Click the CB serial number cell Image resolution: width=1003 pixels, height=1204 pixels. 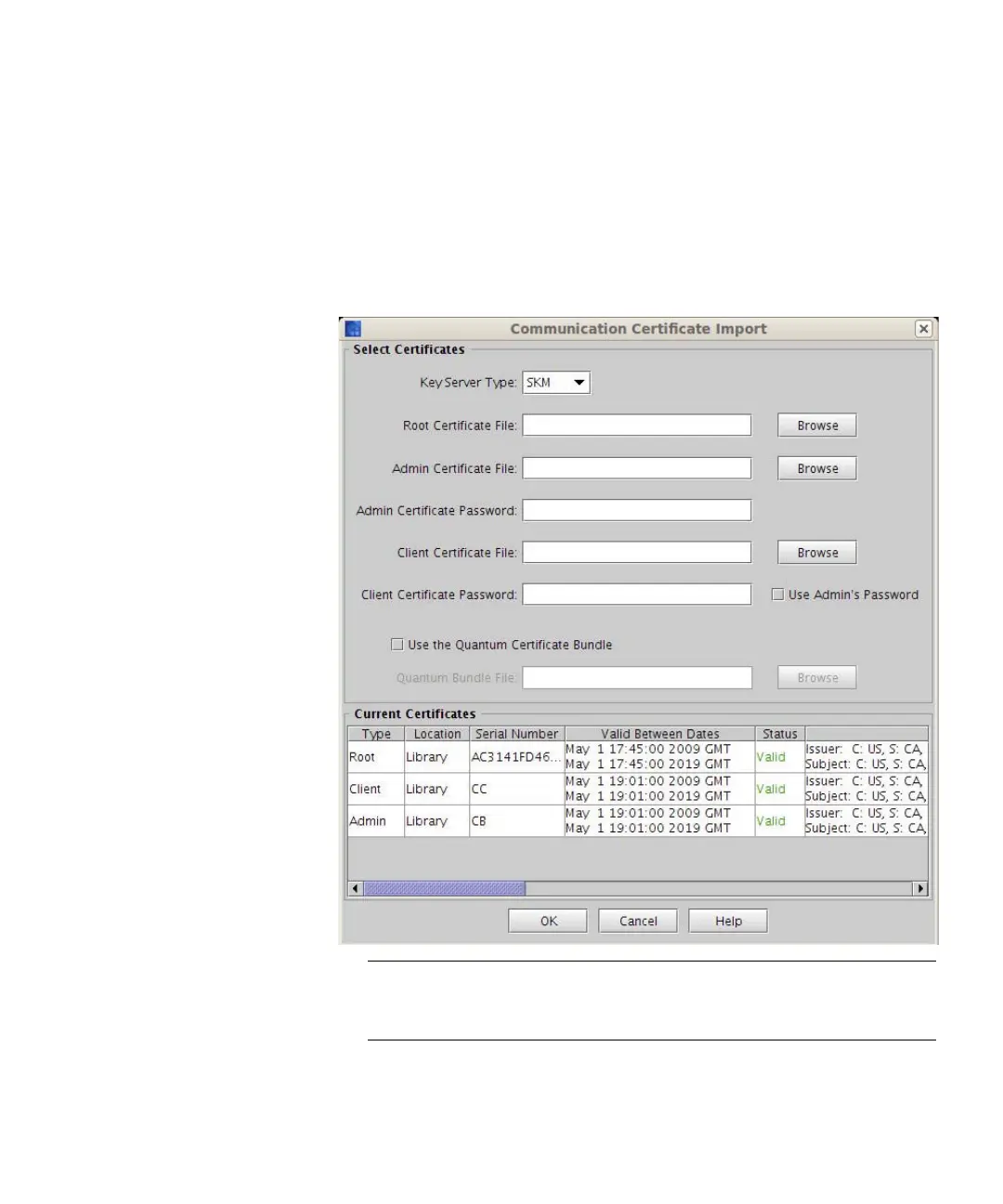(517, 821)
